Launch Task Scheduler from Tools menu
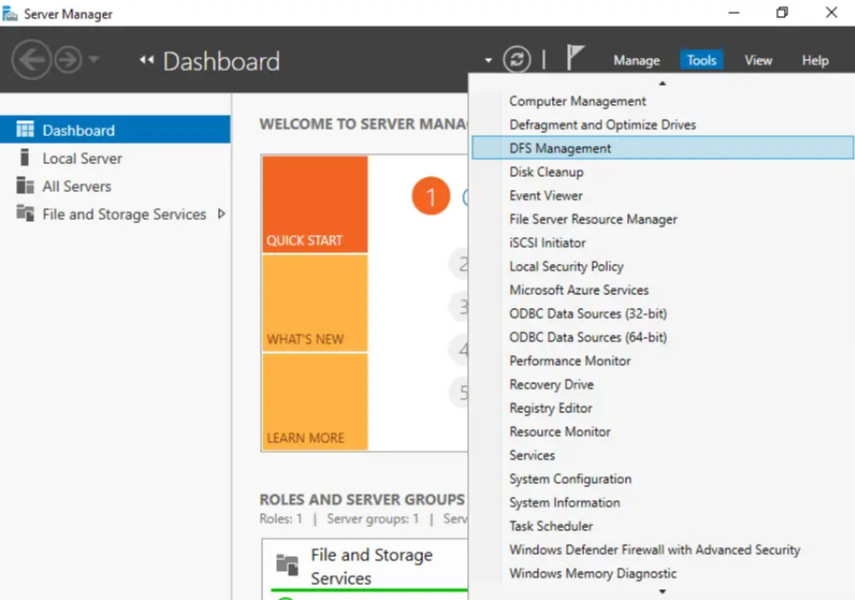The height and width of the screenshot is (600, 855). pyautogui.click(x=551, y=526)
